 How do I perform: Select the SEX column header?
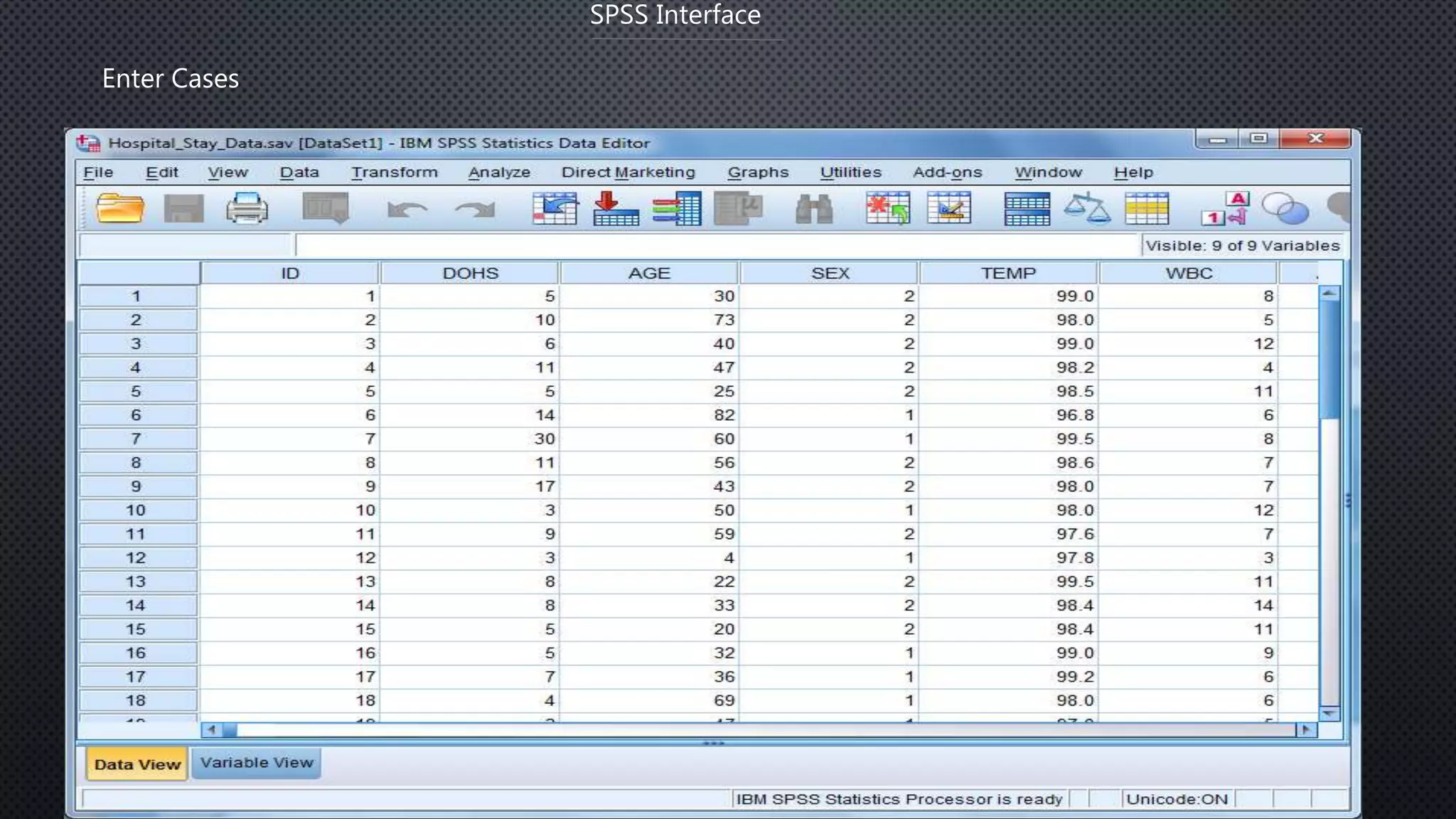point(830,273)
